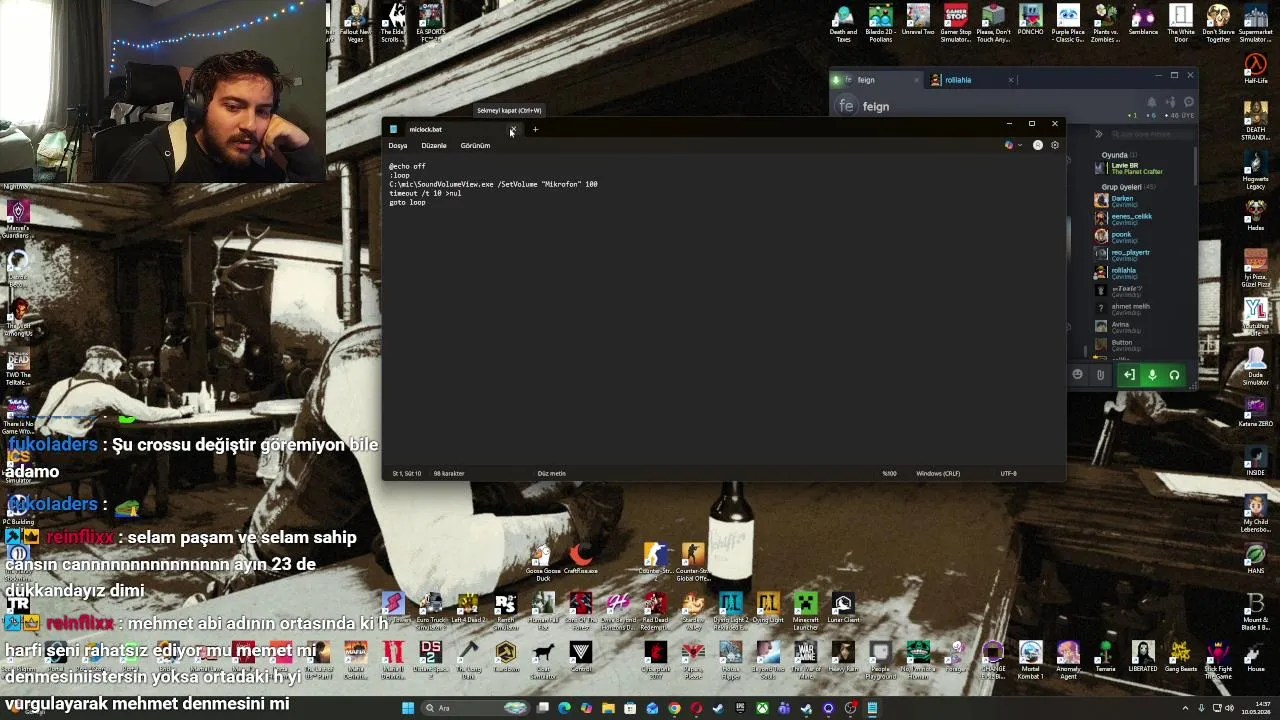Close the rolliahla chat tab
Image resolution: width=1280 pixels, height=720 pixels.
click(1010, 80)
